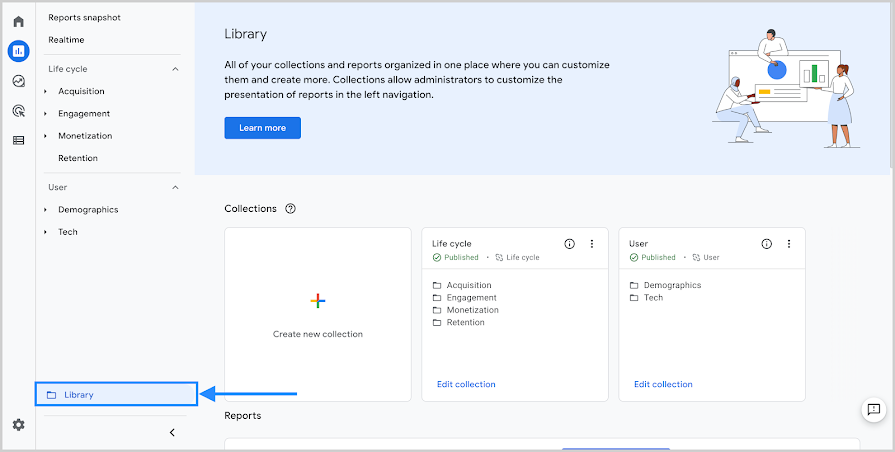This screenshot has width=895, height=452.
Task: Open Acquisition item in sidebar
Action: point(81,91)
